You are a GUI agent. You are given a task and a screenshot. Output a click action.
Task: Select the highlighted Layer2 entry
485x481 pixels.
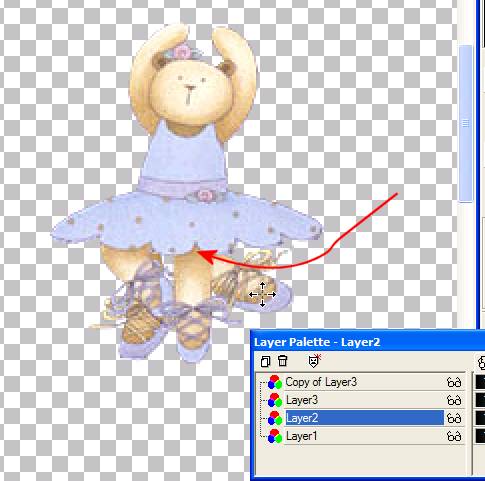tap(365, 418)
